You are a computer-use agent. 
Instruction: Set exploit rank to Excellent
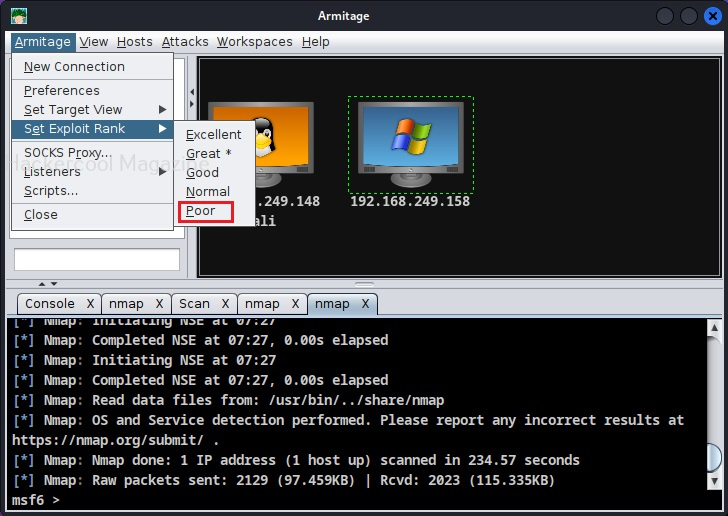[214, 135]
